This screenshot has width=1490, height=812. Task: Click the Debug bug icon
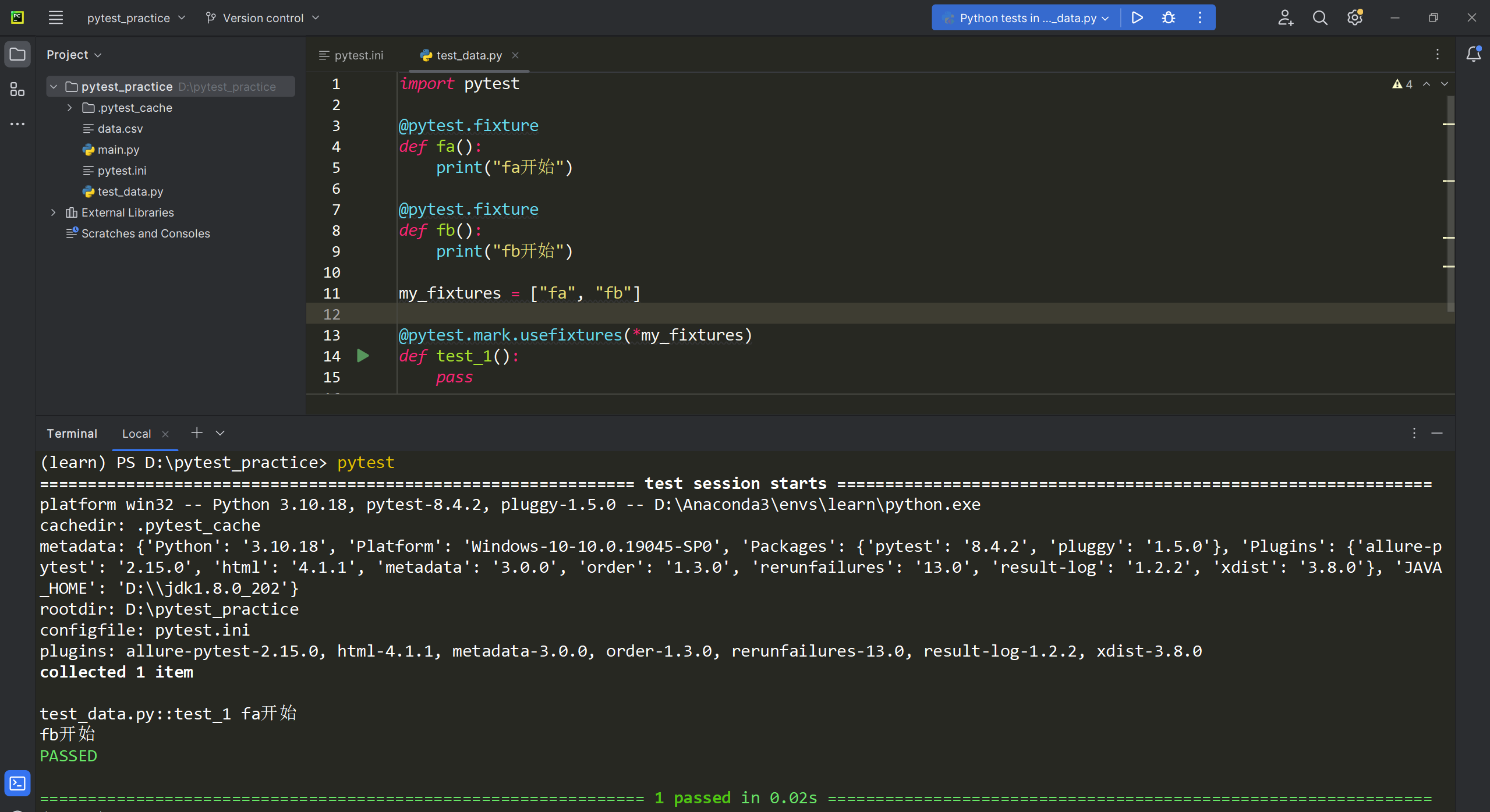[x=1168, y=18]
